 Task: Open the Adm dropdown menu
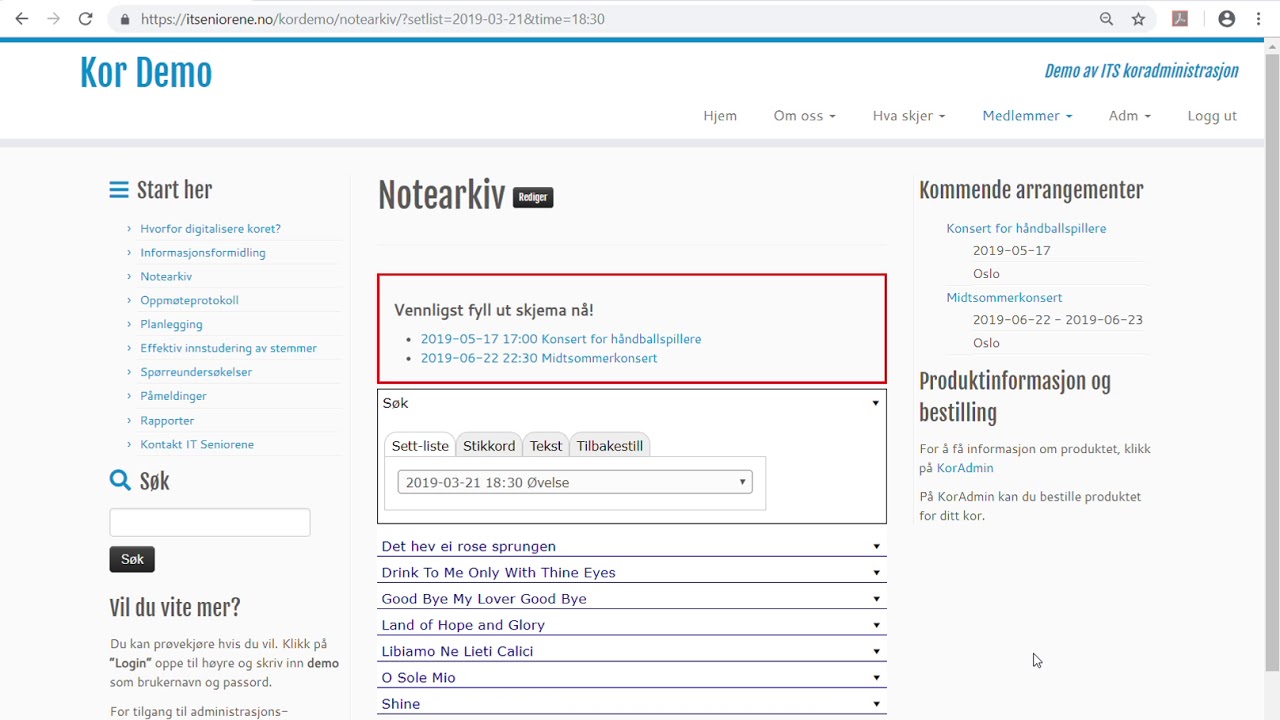click(1129, 116)
